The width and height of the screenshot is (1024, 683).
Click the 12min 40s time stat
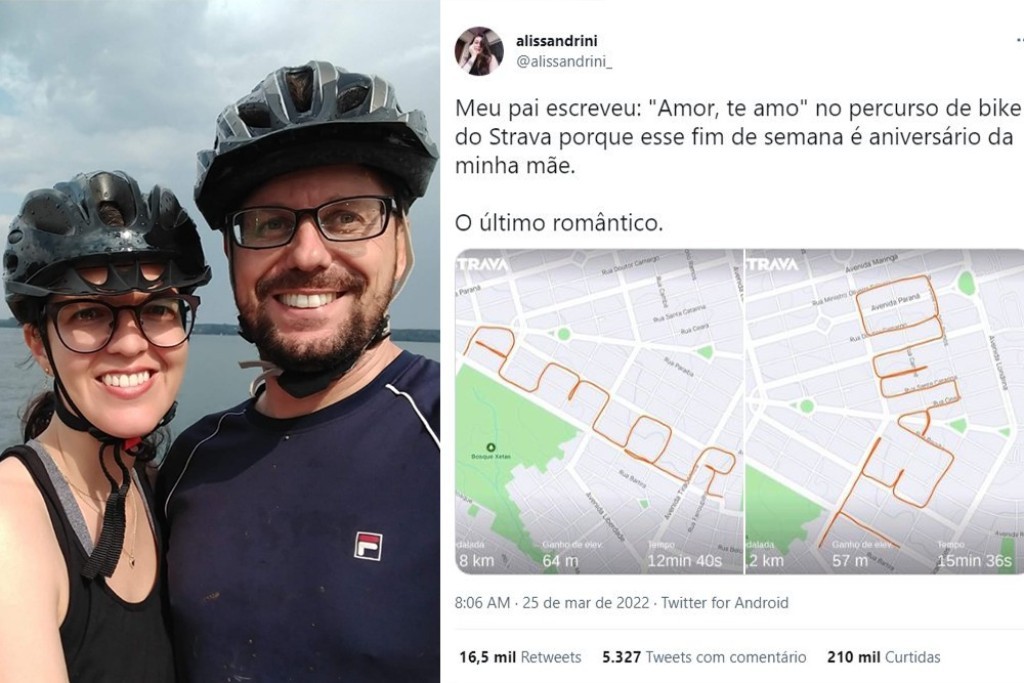click(684, 560)
